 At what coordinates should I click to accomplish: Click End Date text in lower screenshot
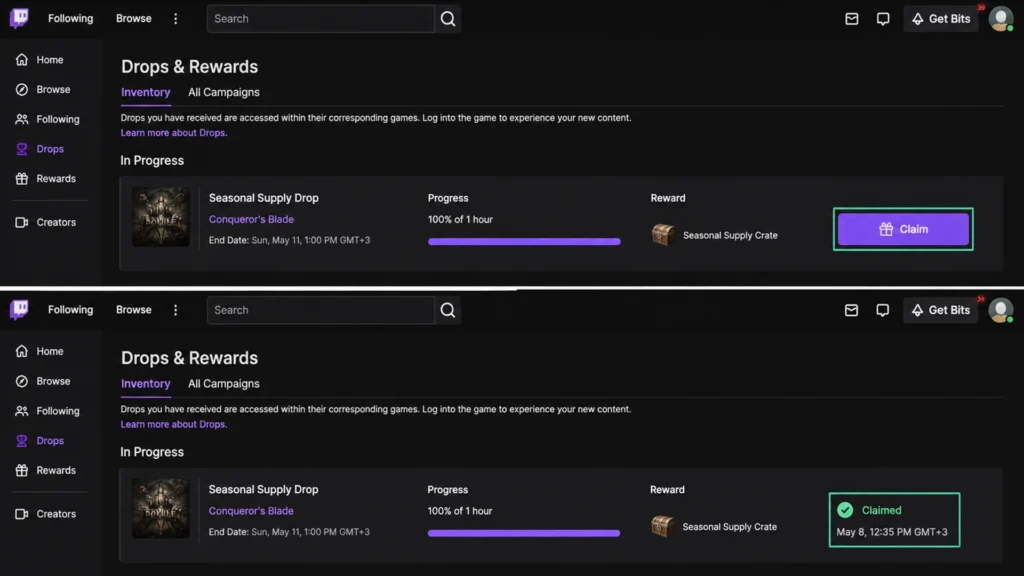[289, 532]
